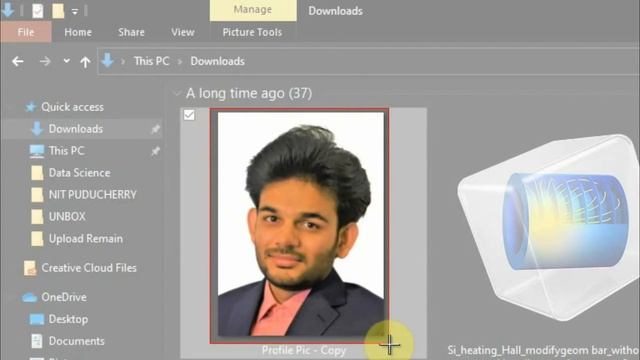The image size is (640, 360).
Task: Click the 'Profile Pic - Copy' file name
Action: click(x=304, y=350)
